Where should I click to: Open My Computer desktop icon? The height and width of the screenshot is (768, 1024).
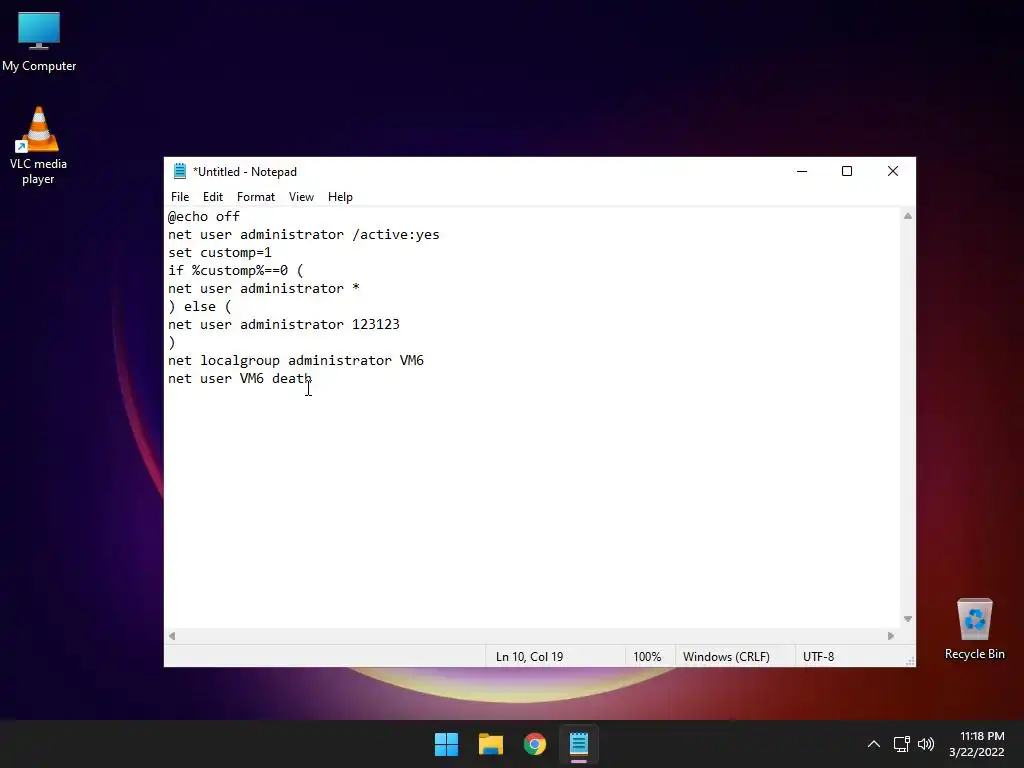point(39,42)
